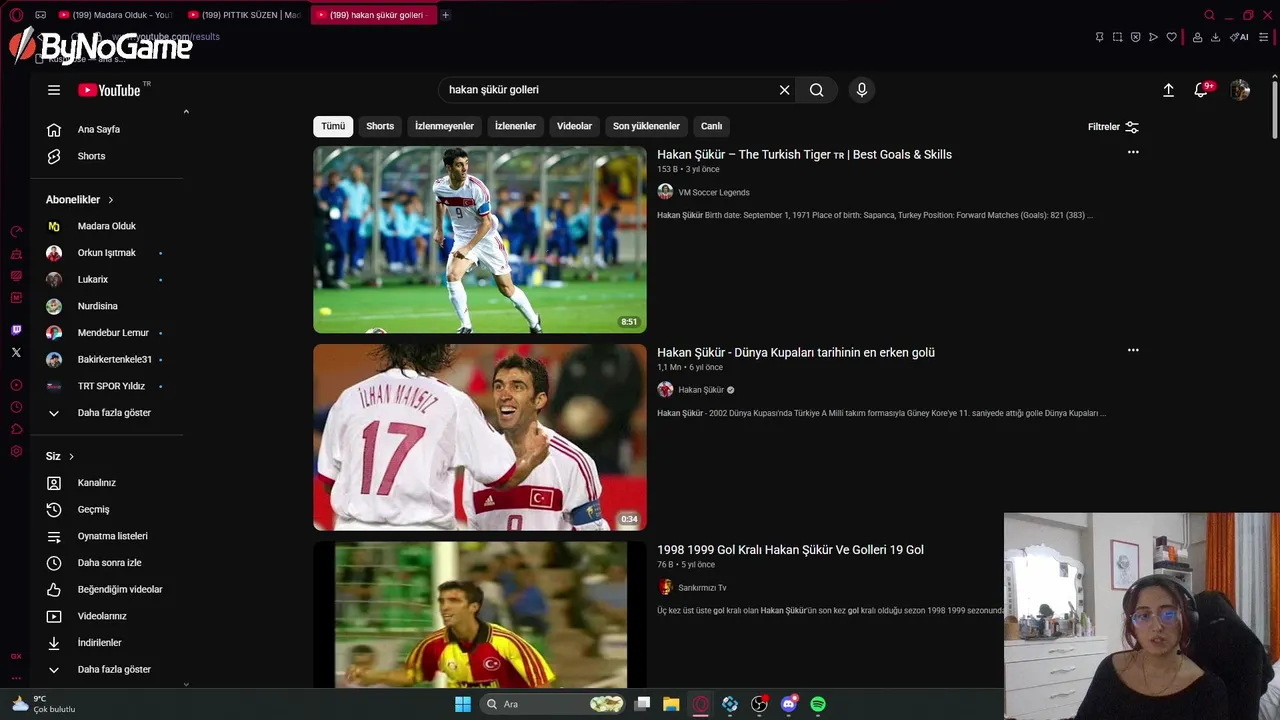This screenshot has width=1280, height=720.
Task: Filter results by Shorts chip
Action: (x=380, y=126)
